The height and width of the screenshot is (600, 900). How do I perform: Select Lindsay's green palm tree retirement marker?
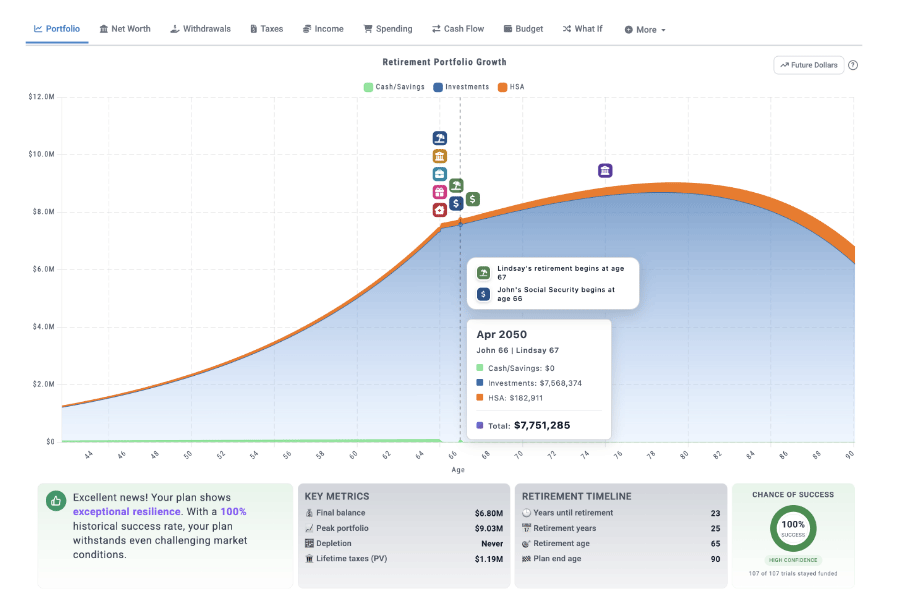tap(456, 185)
